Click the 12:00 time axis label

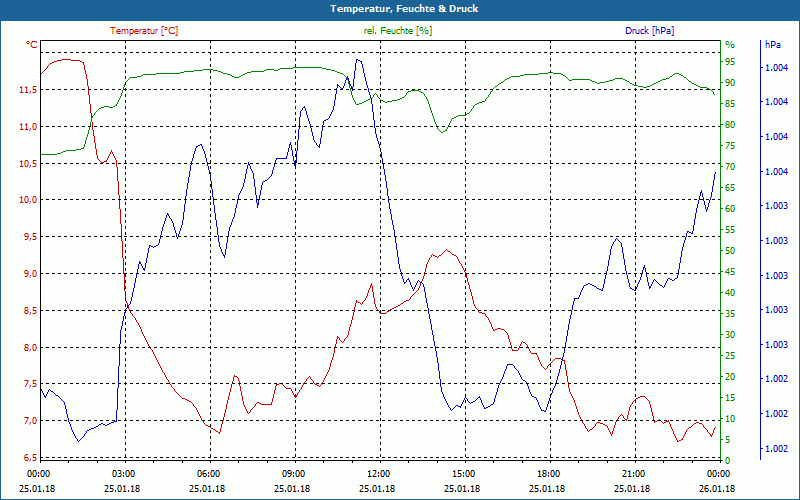[x=378, y=473]
